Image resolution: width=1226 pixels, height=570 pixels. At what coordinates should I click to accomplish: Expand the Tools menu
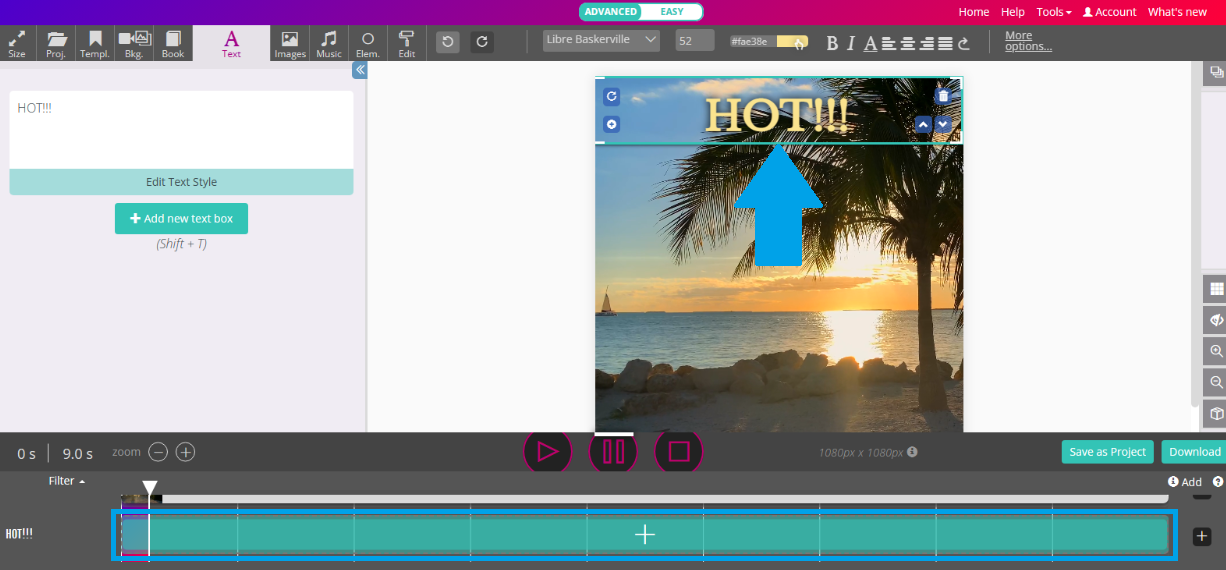pyautogui.click(x=1053, y=12)
